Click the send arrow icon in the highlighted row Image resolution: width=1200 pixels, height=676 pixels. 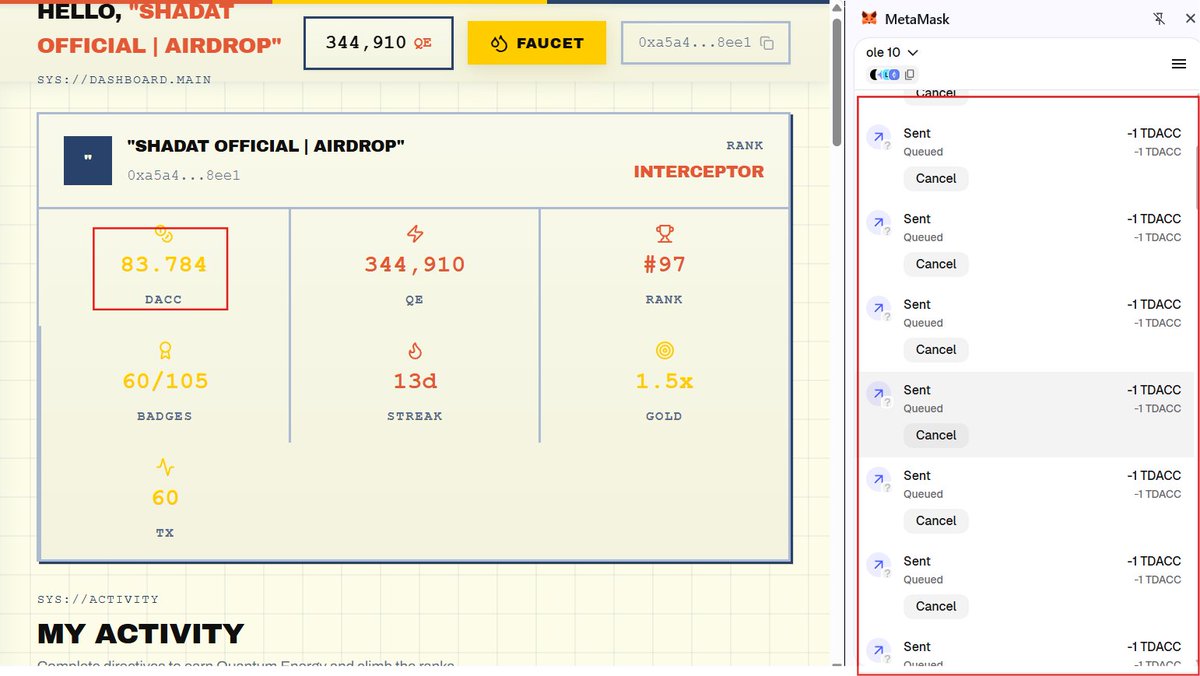pyautogui.click(x=879, y=394)
